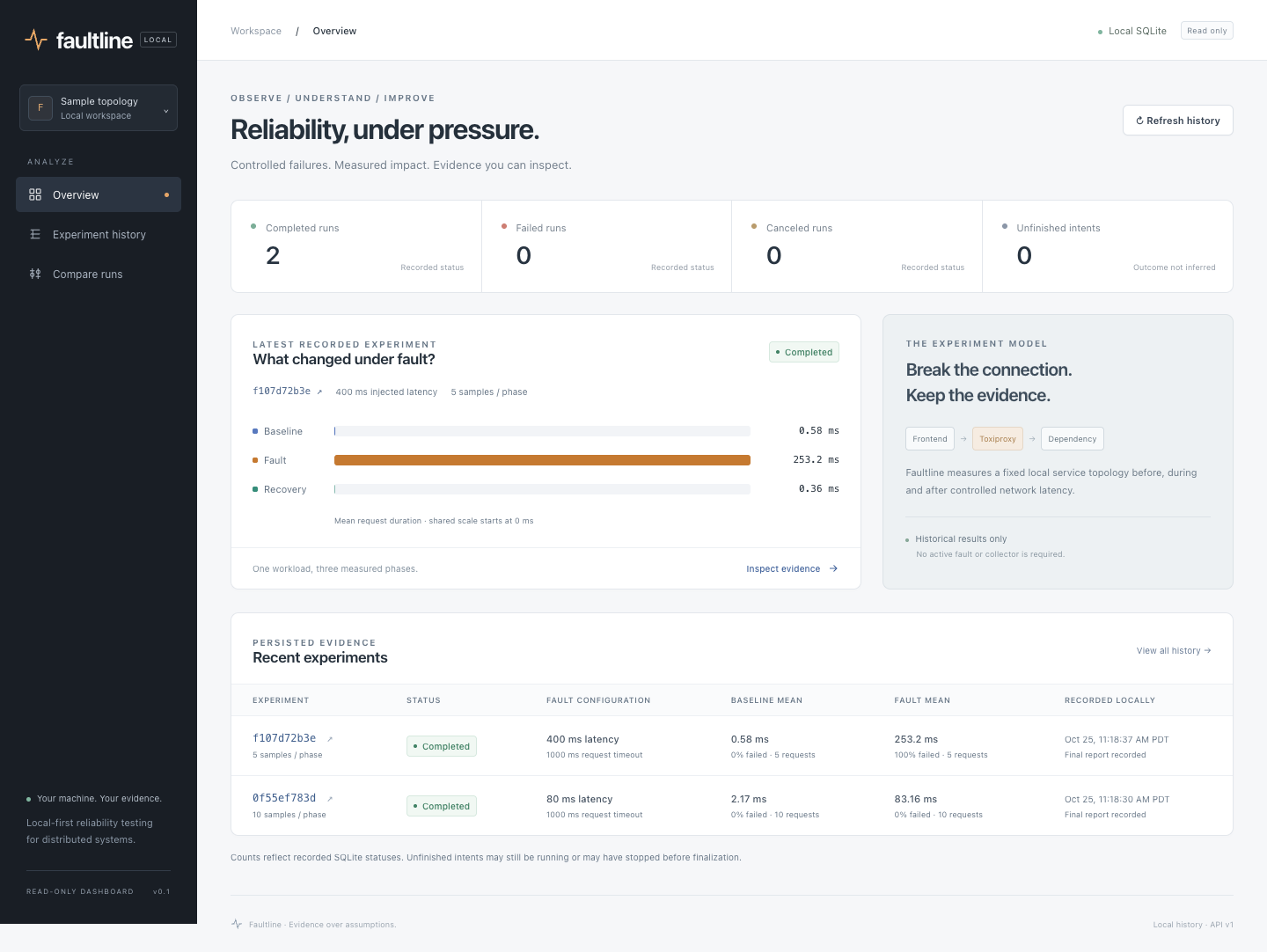The image size is (1267, 952).
Task: Click the Refresh history button
Action: [x=1177, y=121]
